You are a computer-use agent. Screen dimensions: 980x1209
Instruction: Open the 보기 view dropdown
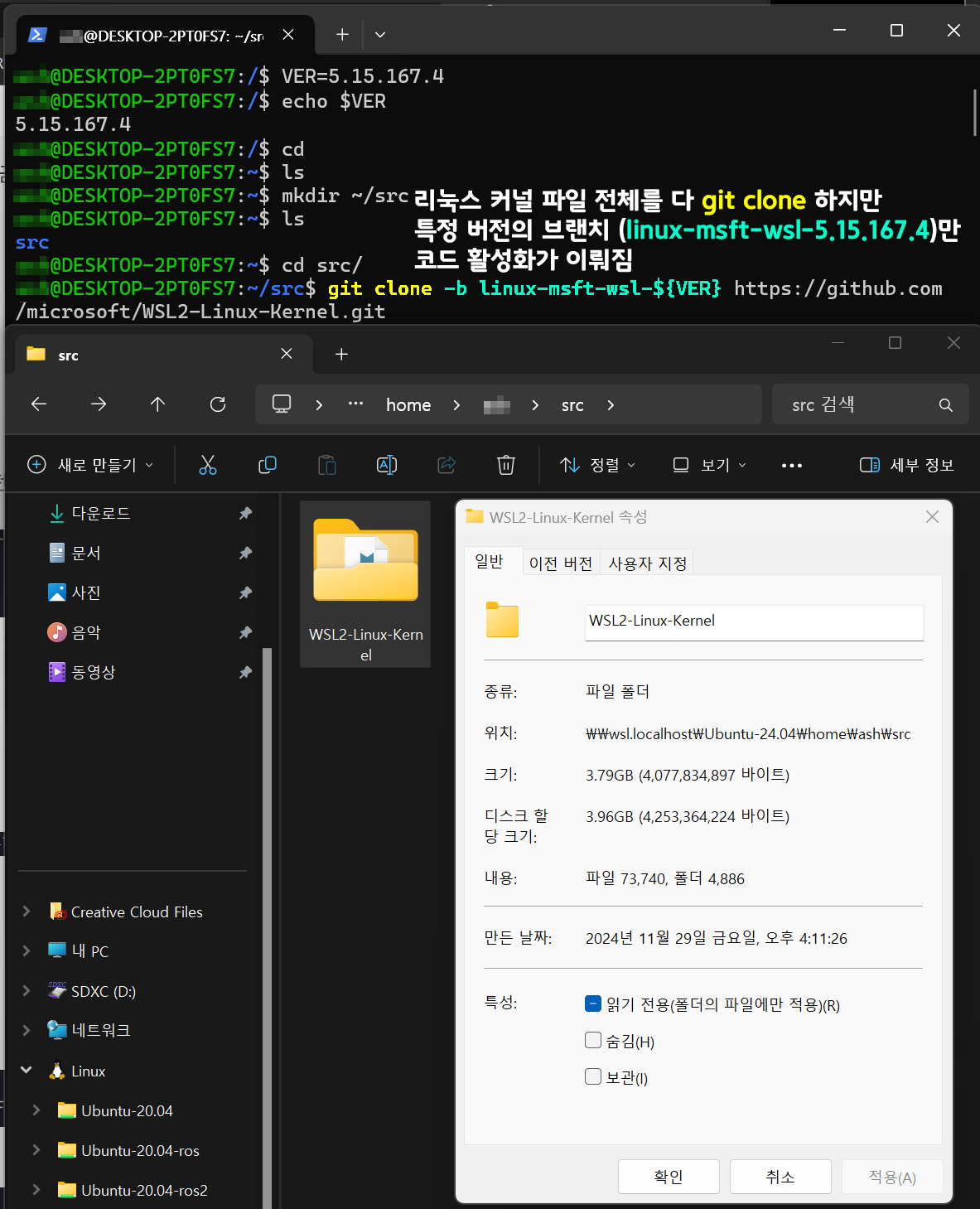tap(710, 465)
